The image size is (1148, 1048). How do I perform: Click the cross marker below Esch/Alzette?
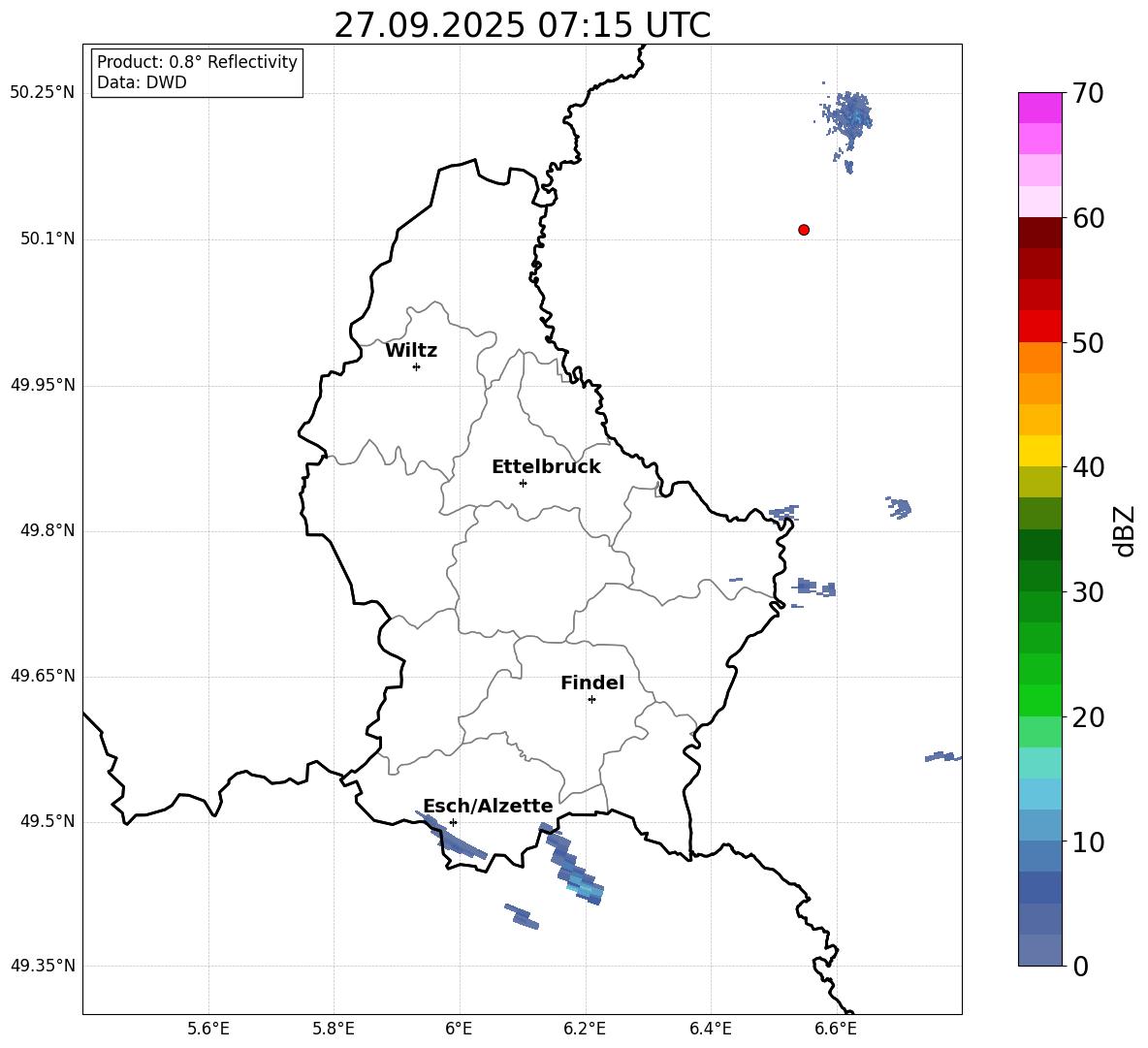coord(453,822)
